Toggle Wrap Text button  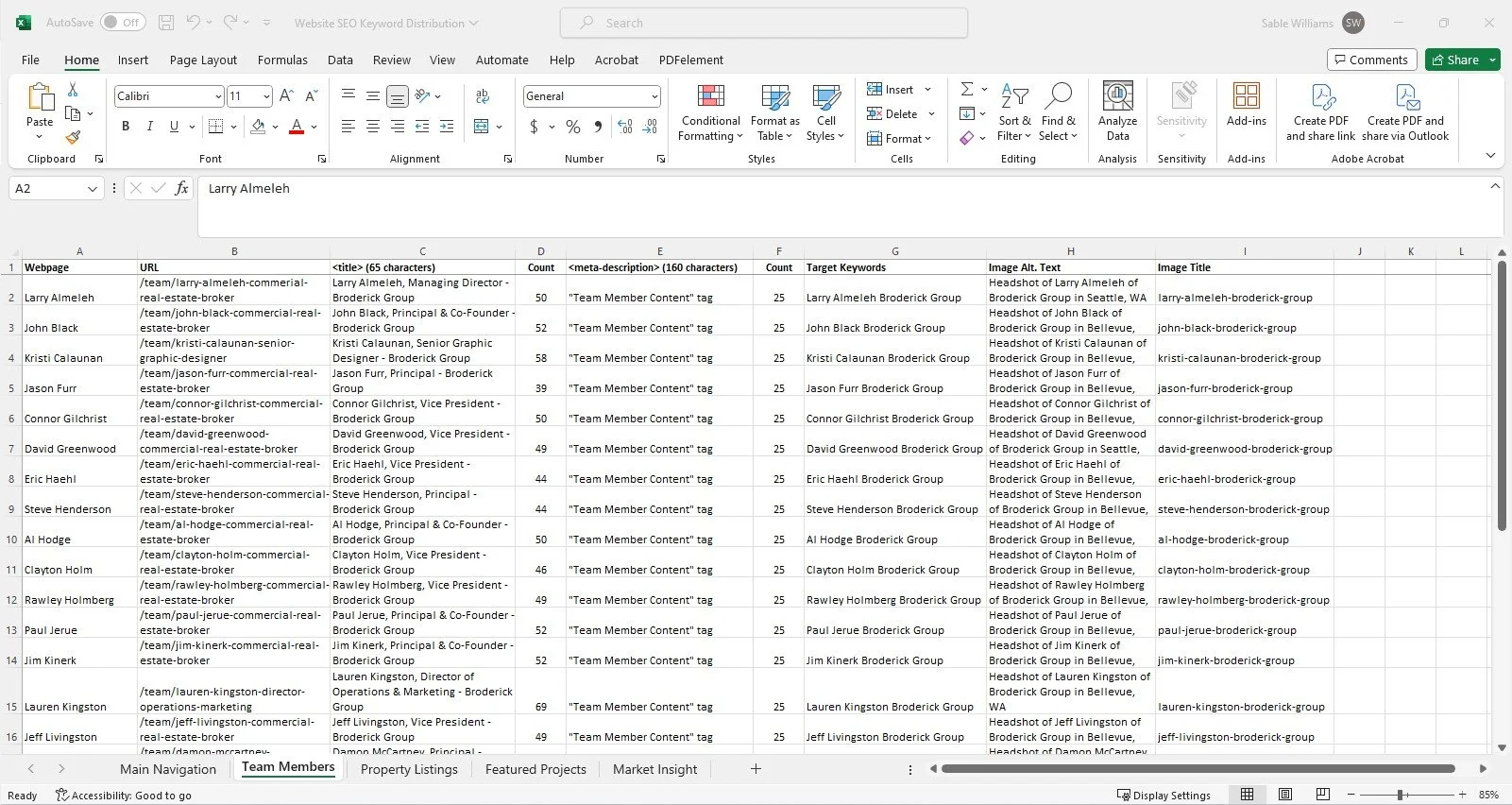click(483, 95)
